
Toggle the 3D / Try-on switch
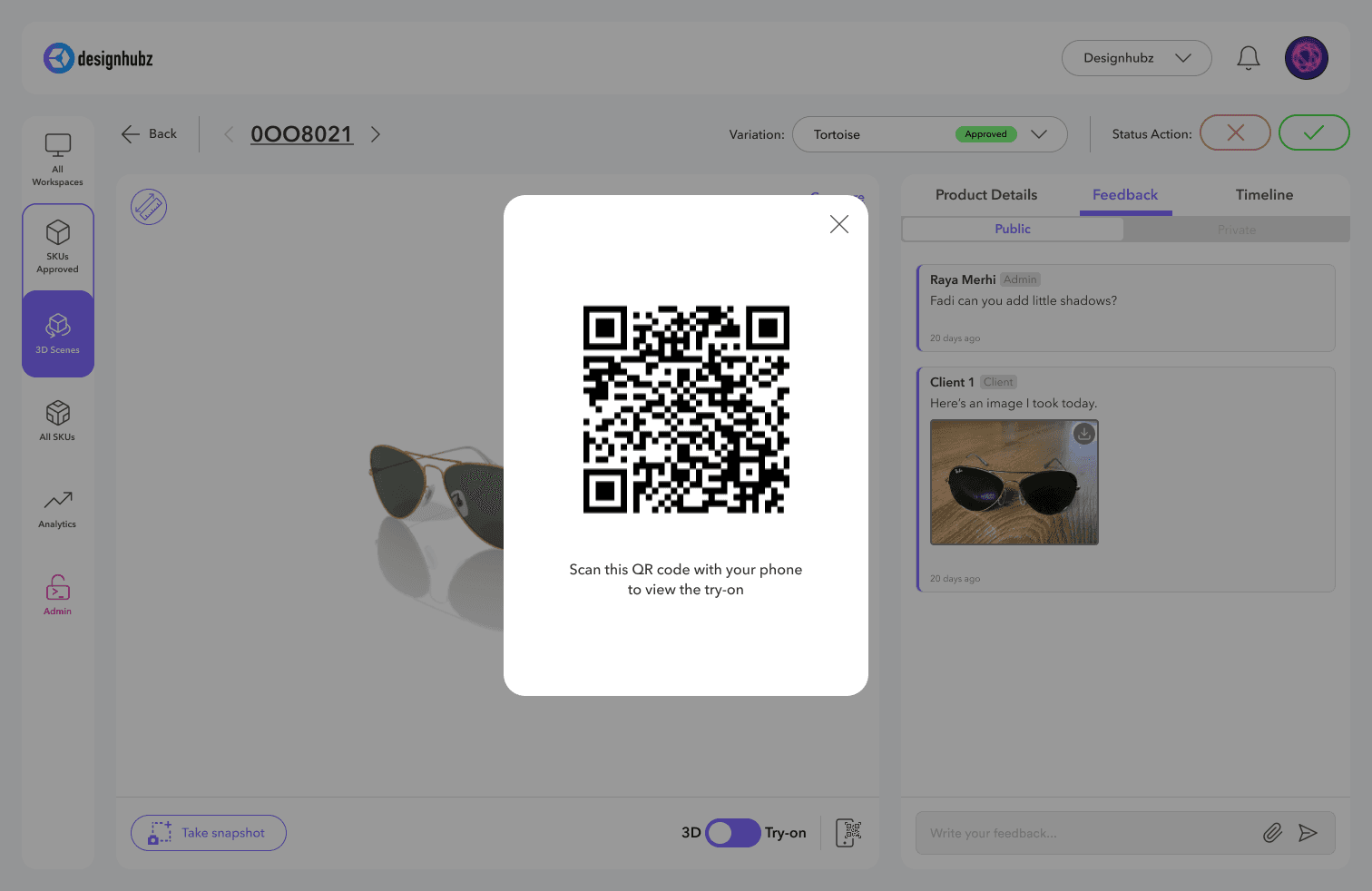click(733, 833)
